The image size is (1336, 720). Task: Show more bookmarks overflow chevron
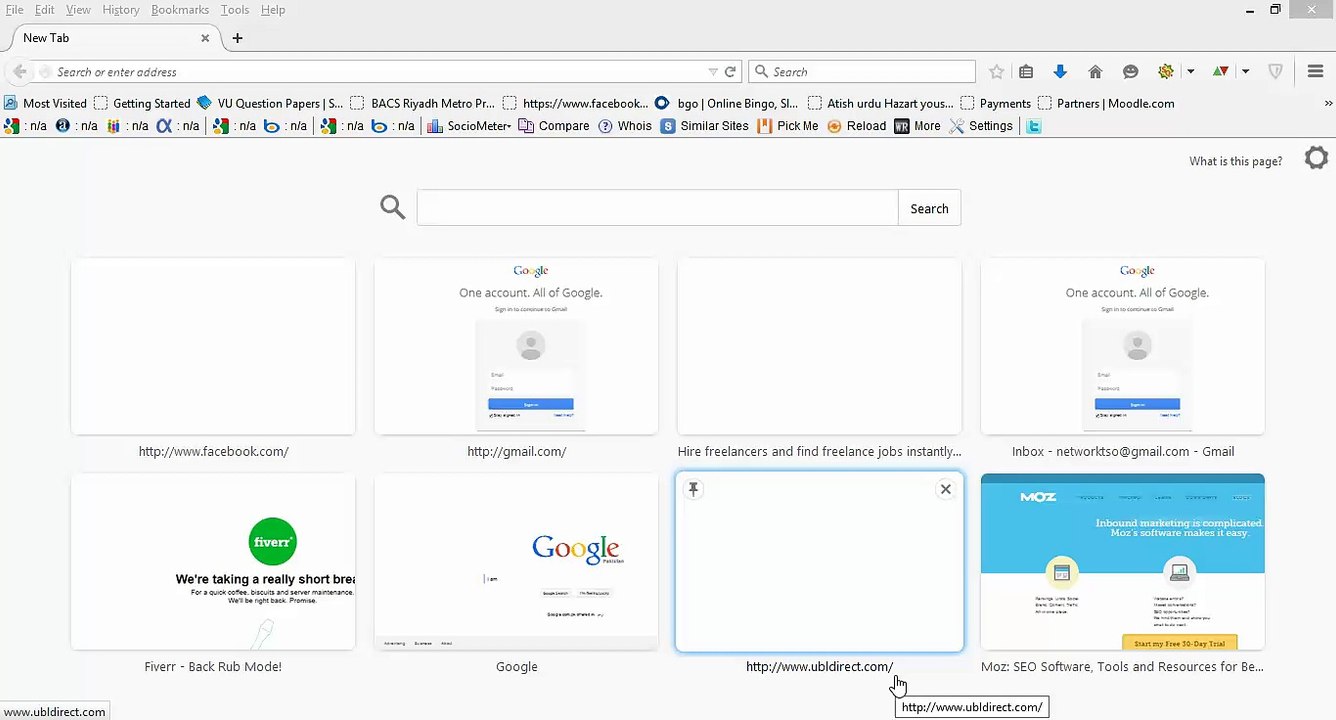tap(1328, 103)
